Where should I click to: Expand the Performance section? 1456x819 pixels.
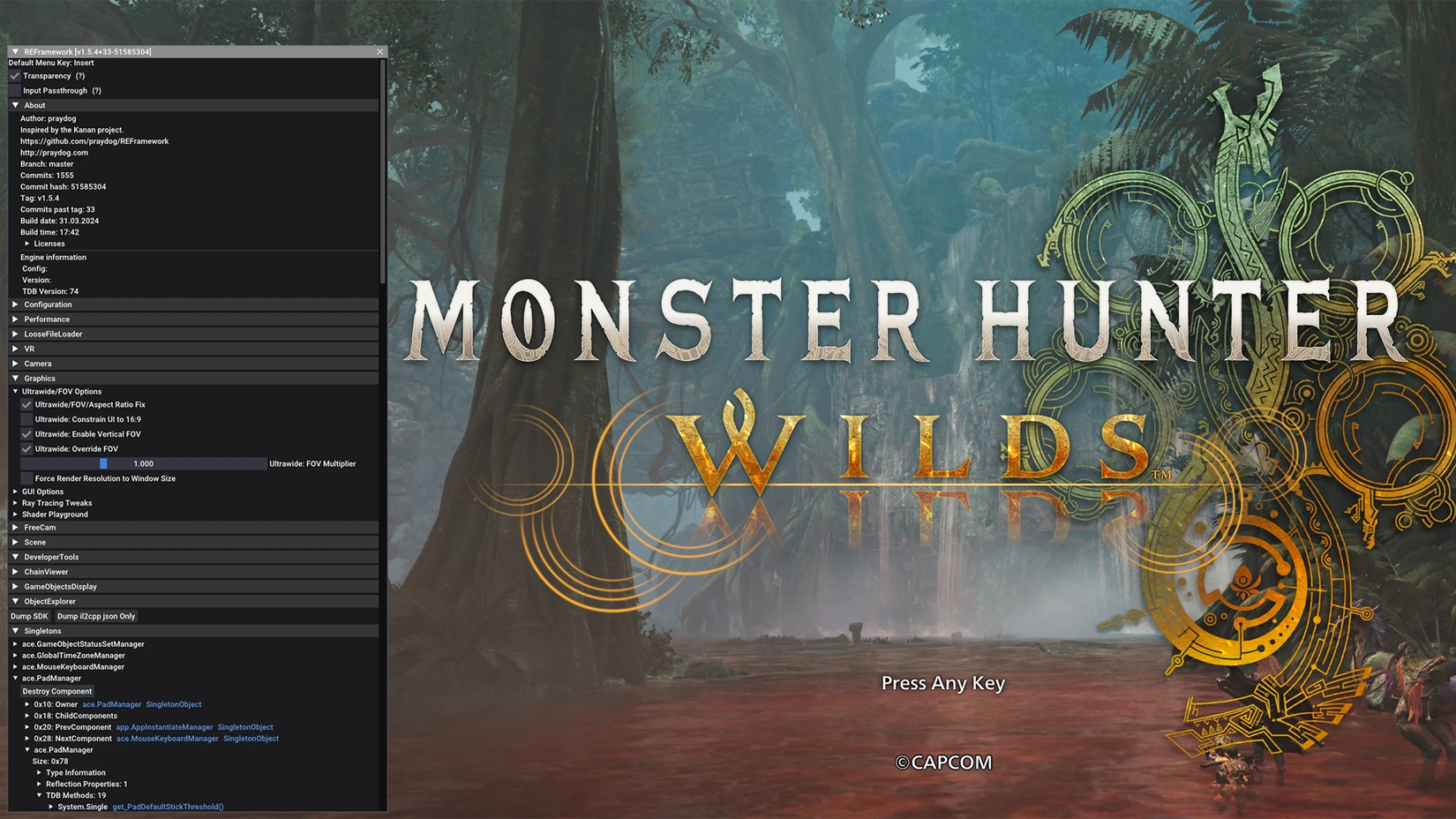46,319
